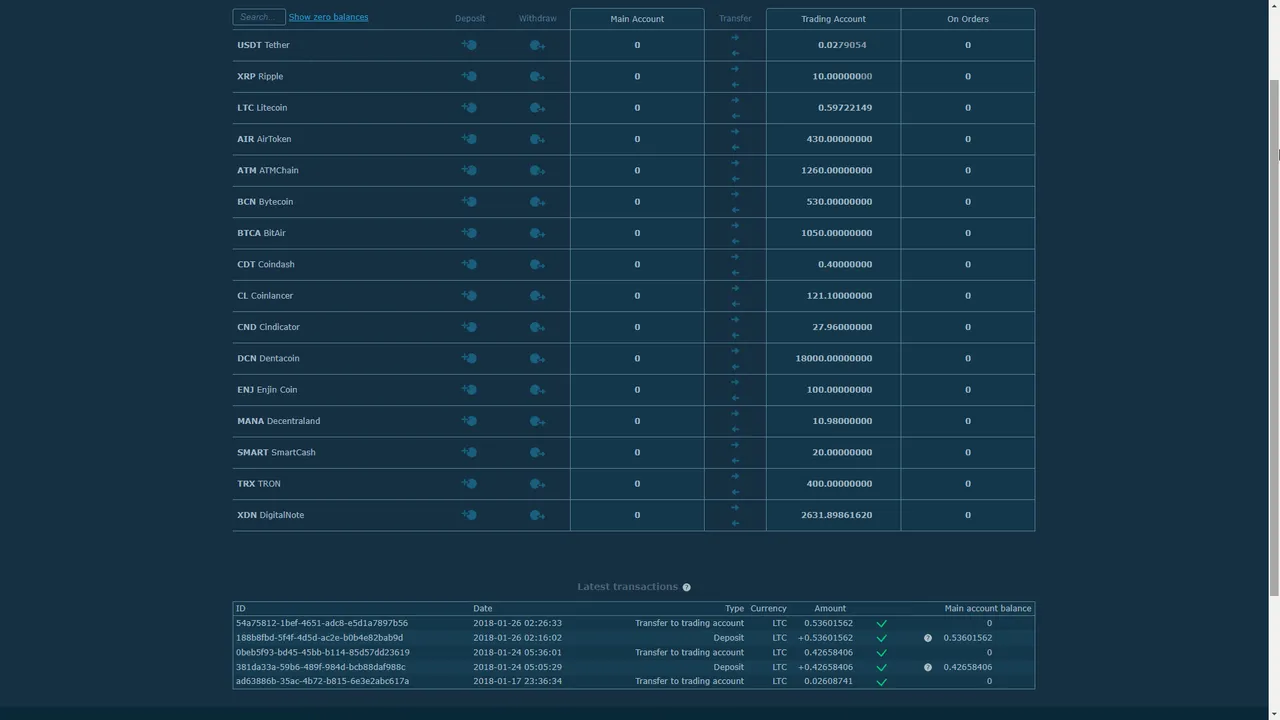
Task: Click the Show zero balances link
Action: (328, 17)
